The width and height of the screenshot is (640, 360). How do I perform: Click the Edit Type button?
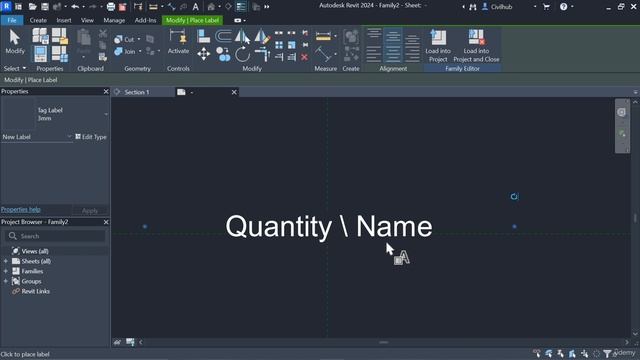coord(91,137)
